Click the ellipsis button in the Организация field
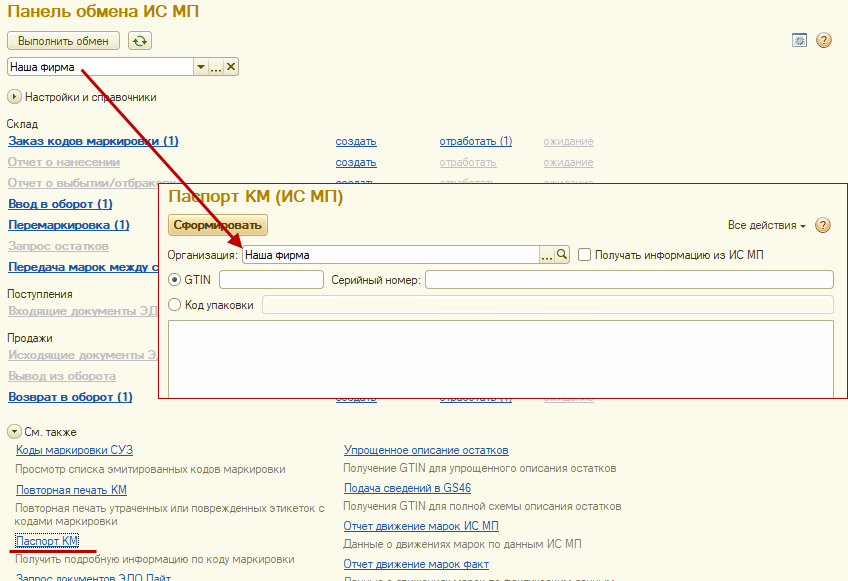This screenshot has width=848, height=581. (x=547, y=255)
